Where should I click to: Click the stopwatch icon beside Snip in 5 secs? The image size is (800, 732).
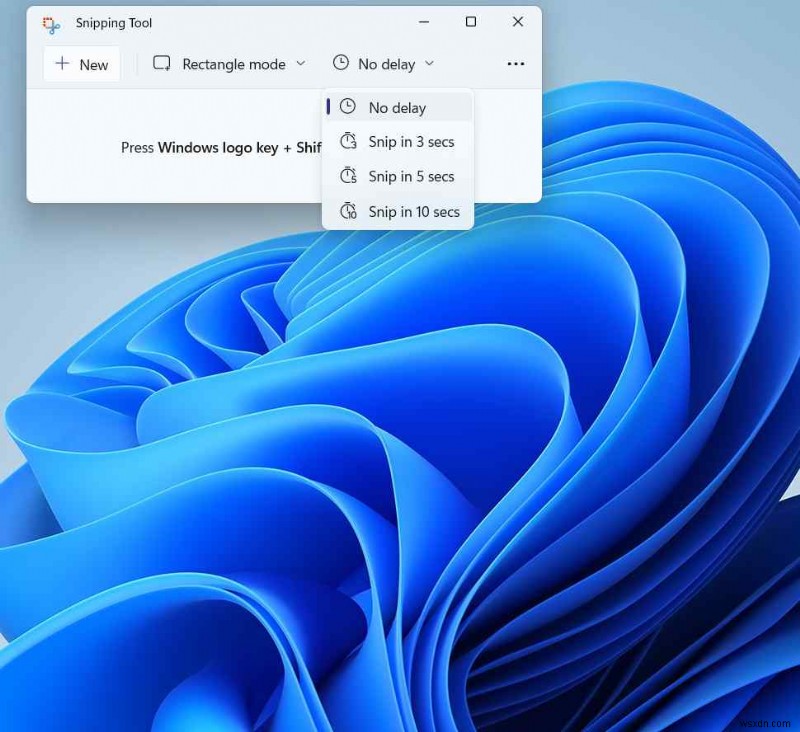[348, 177]
